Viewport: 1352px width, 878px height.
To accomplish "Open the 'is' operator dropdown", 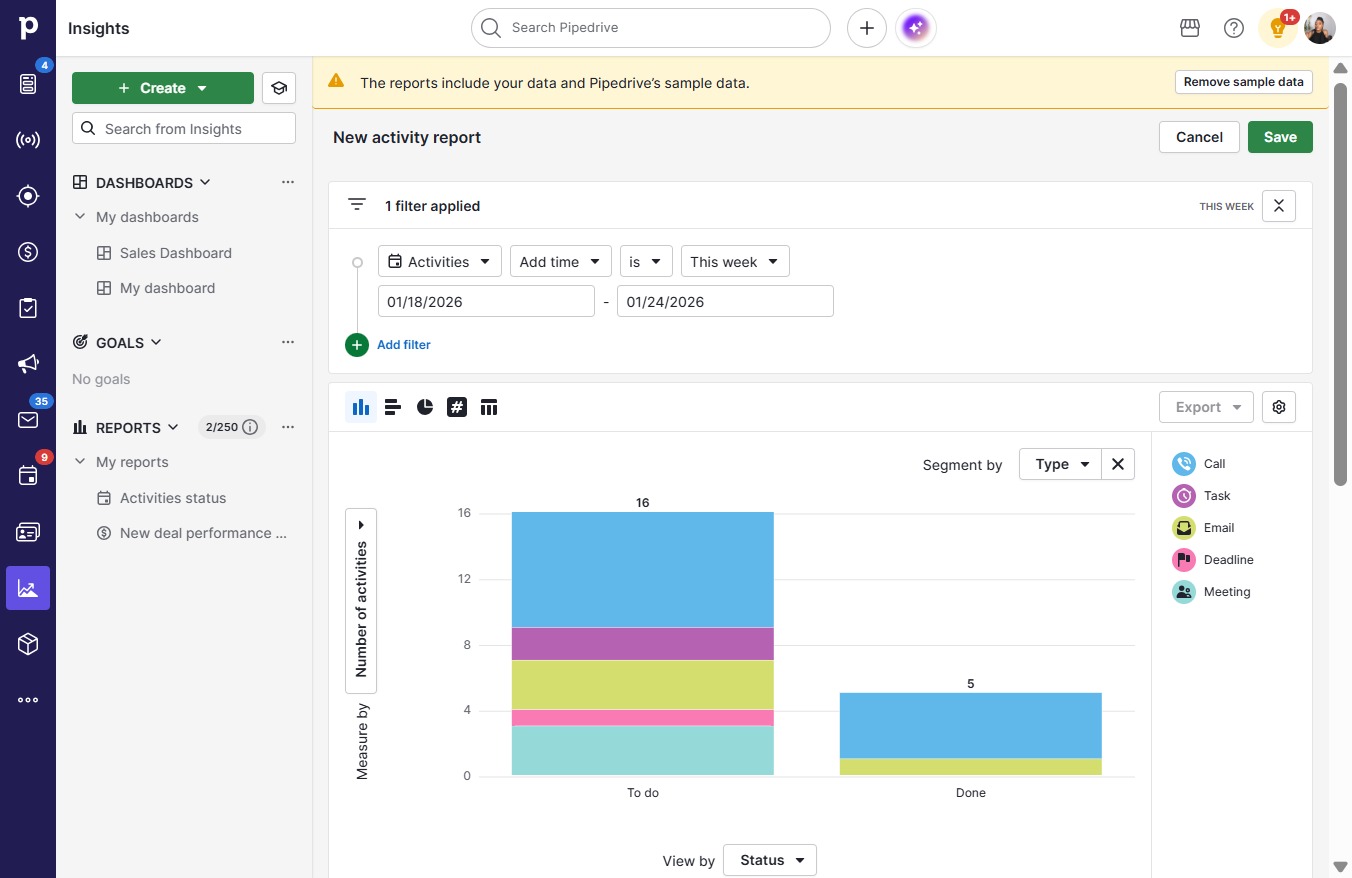I will point(646,261).
